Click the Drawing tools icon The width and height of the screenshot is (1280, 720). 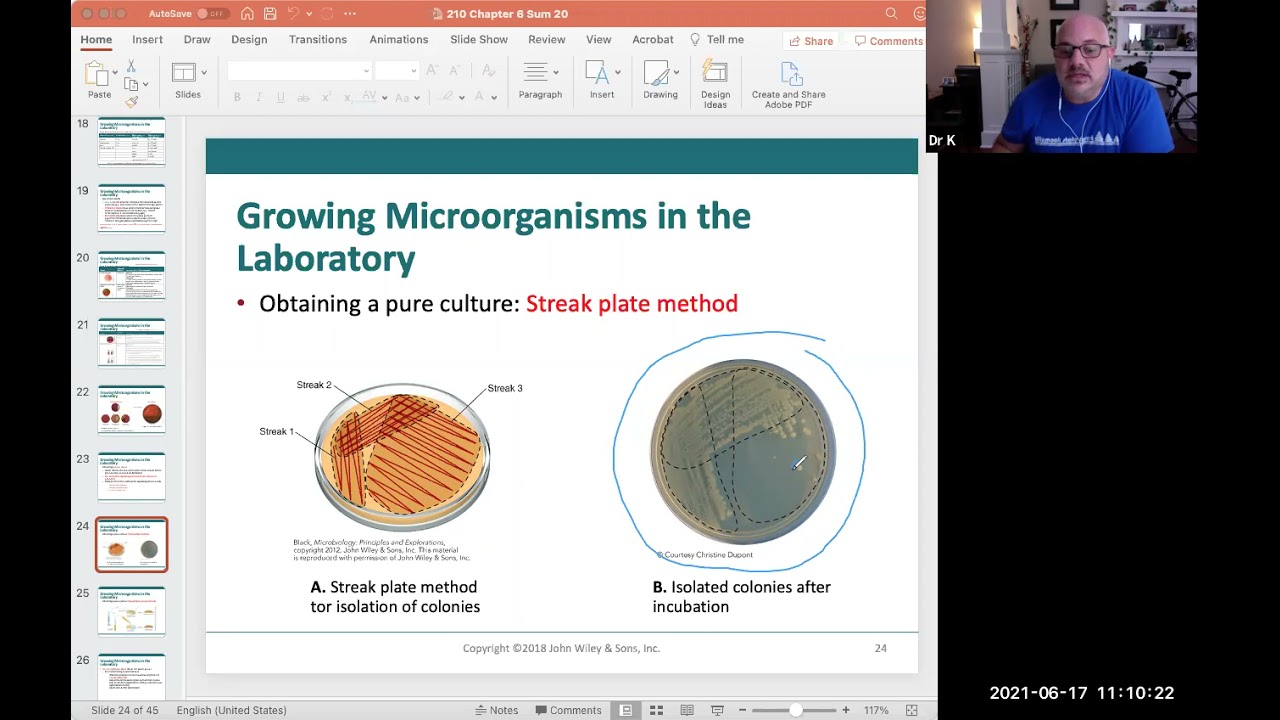click(656, 73)
